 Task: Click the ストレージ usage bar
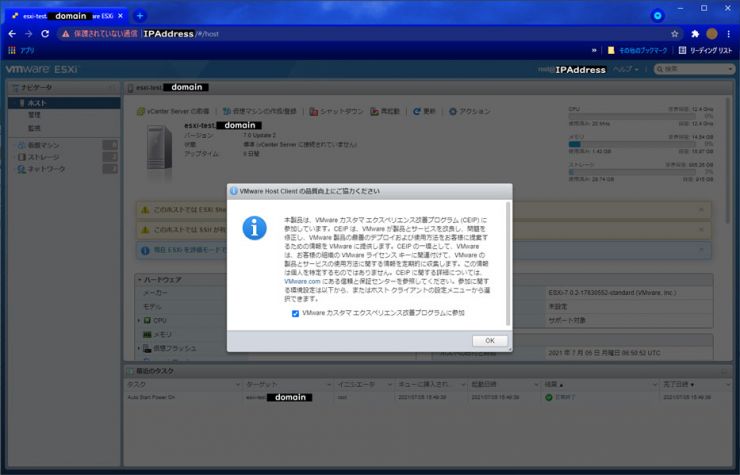coord(632,172)
